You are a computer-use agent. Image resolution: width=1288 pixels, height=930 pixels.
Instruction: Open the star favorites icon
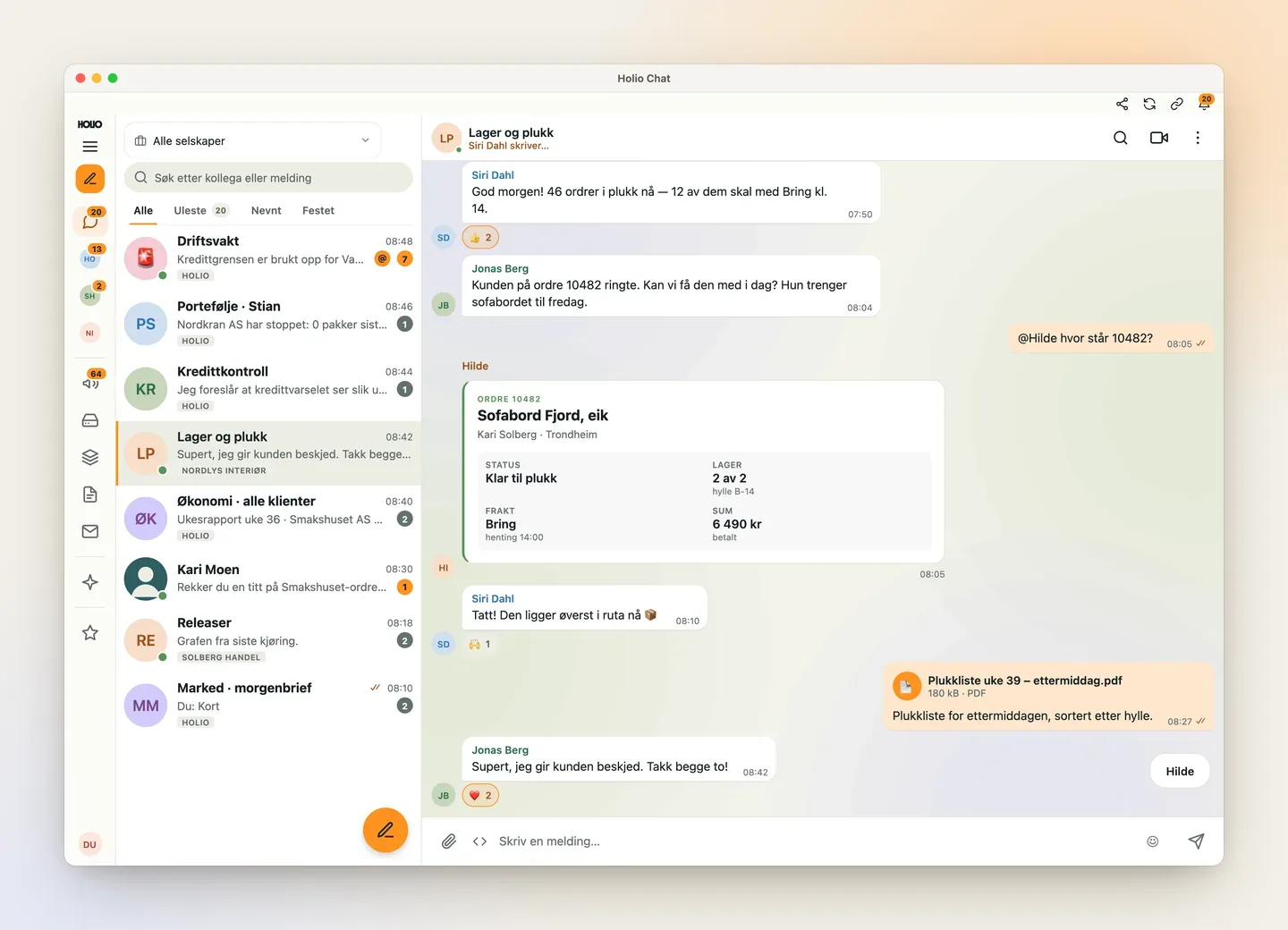point(90,633)
